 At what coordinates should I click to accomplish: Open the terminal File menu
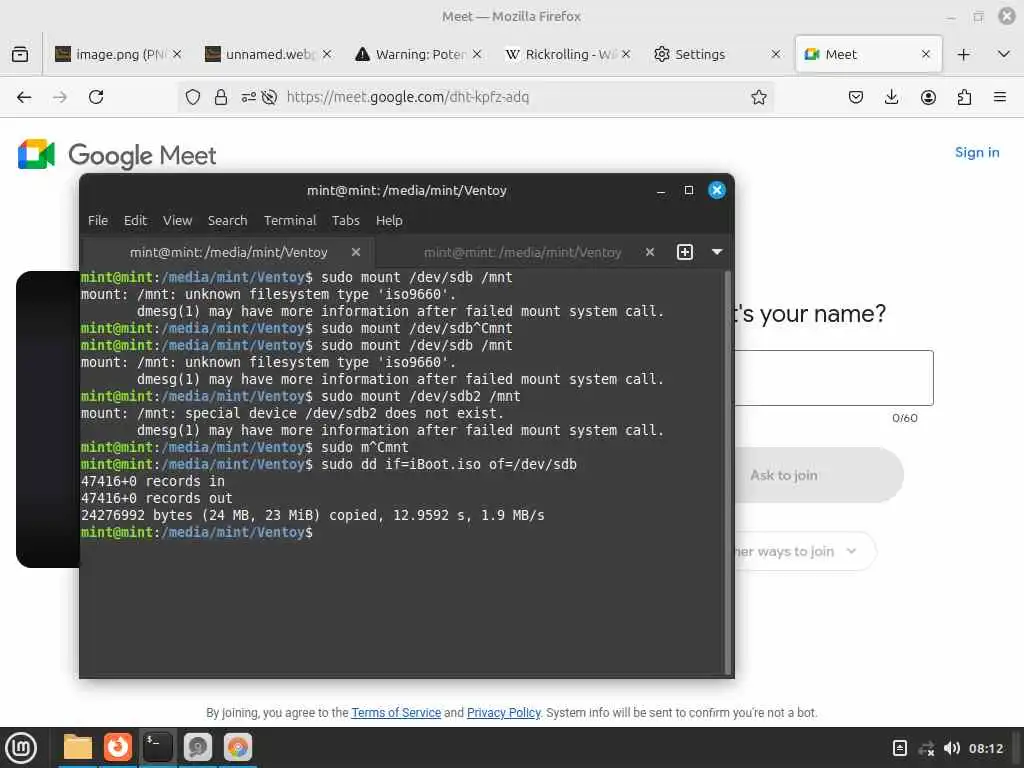tap(98, 221)
